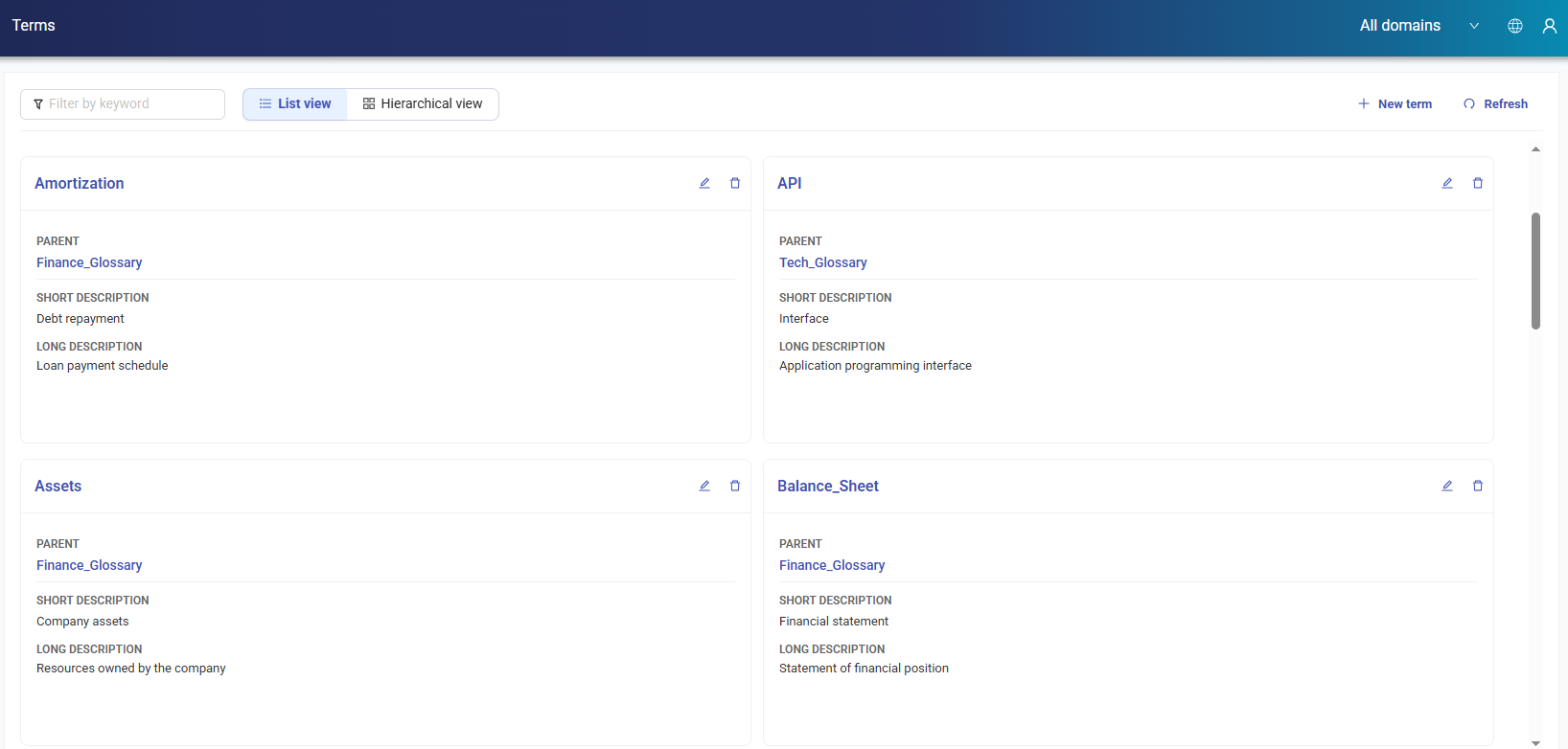The width and height of the screenshot is (1568, 749).
Task: Edit the Amortization term
Action: coord(704,183)
